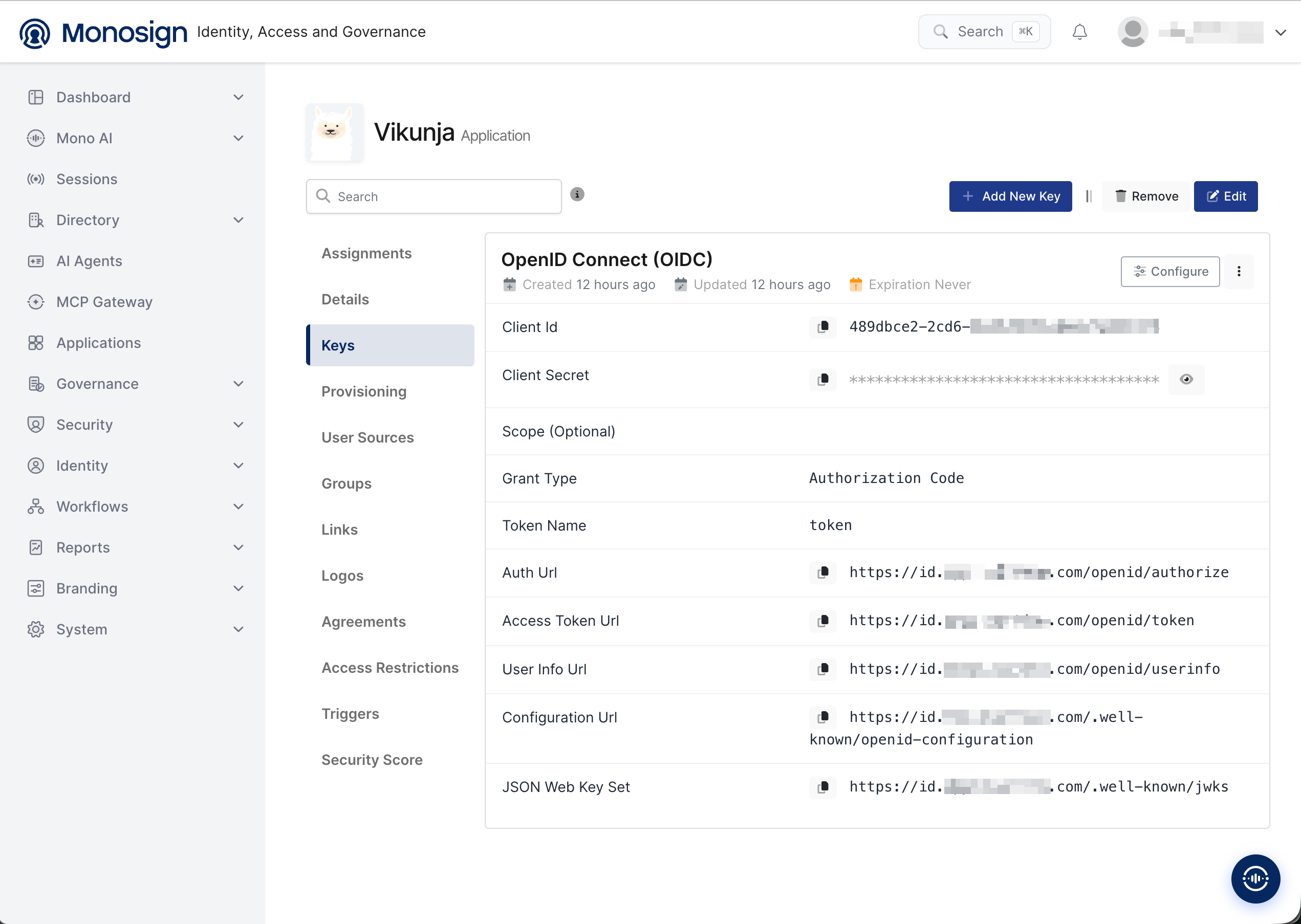Expand the Governance menu chevron
The height and width of the screenshot is (924, 1301).
(x=238, y=384)
